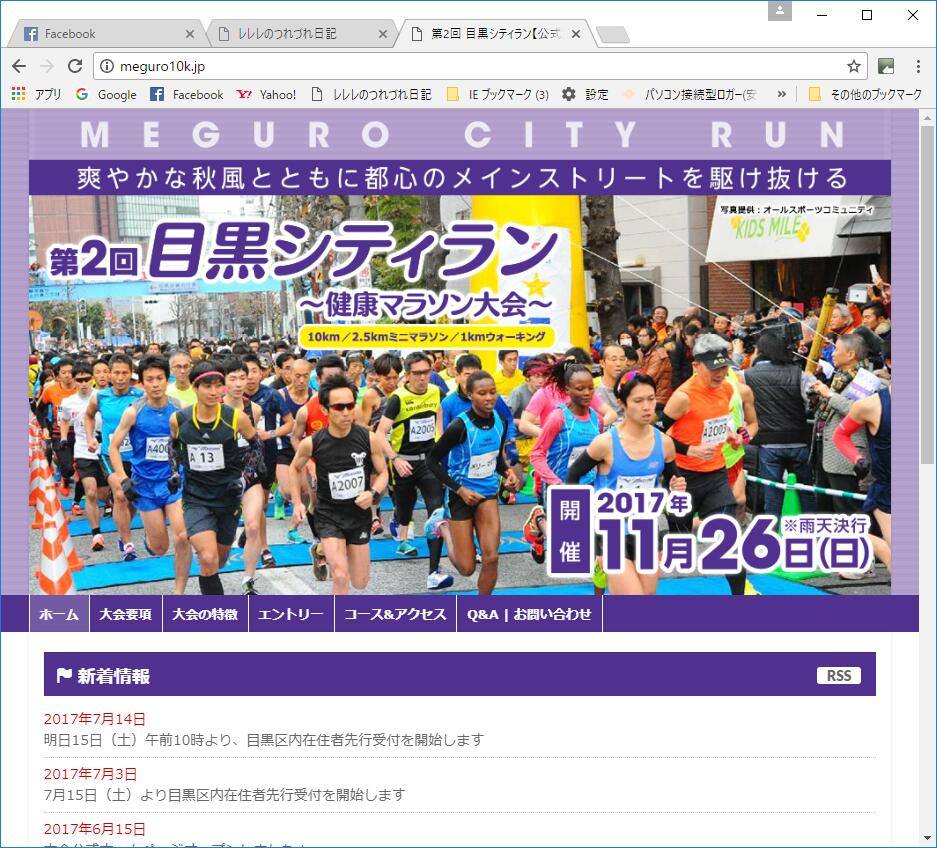The height and width of the screenshot is (848, 937).
Task: Go to the ホーム navigation item
Action: [59, 614]
